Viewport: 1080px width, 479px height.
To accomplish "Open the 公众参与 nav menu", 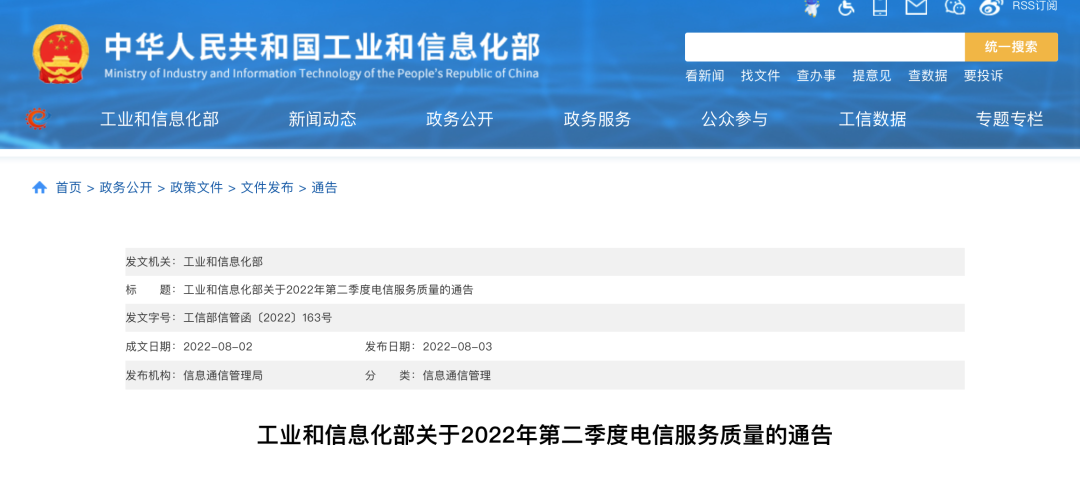I will tap(734, 119).
